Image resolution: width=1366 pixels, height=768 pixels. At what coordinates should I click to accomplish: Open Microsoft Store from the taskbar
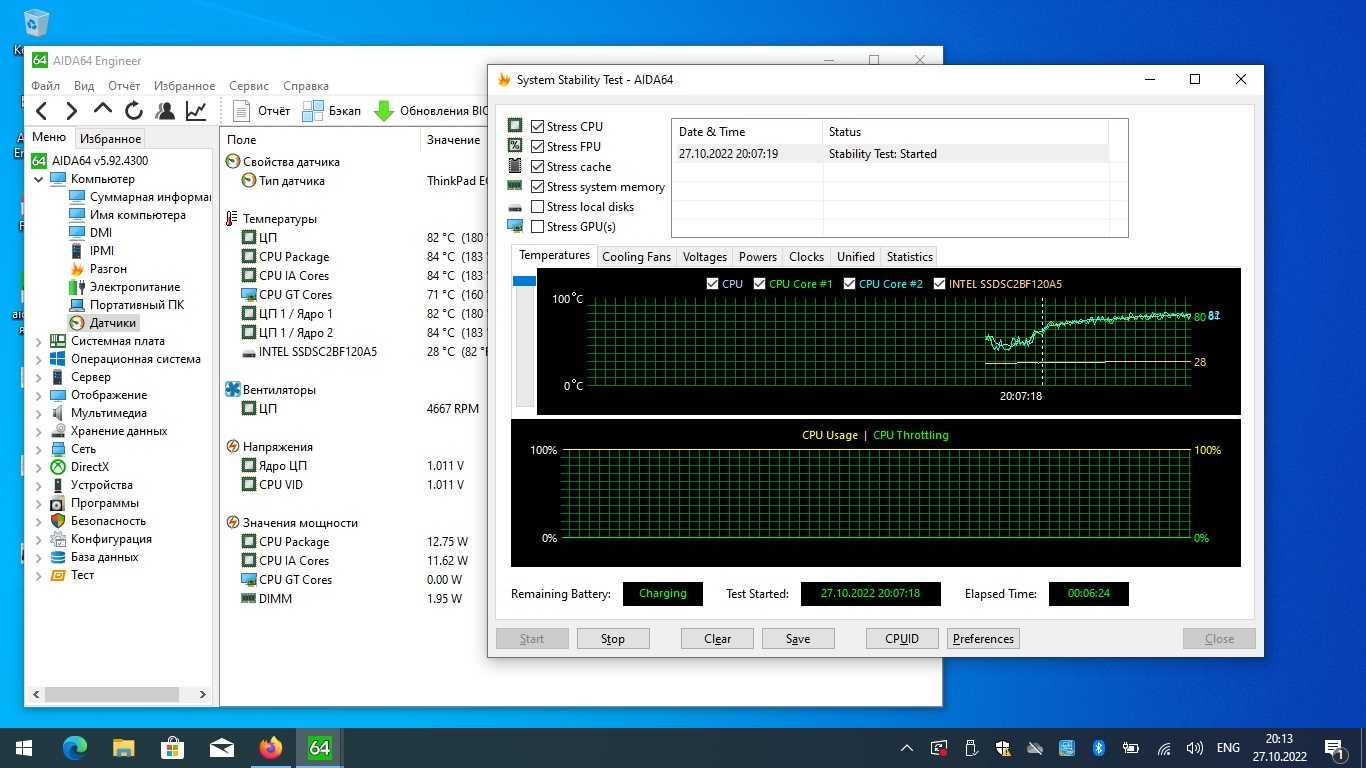click(172, 747)
